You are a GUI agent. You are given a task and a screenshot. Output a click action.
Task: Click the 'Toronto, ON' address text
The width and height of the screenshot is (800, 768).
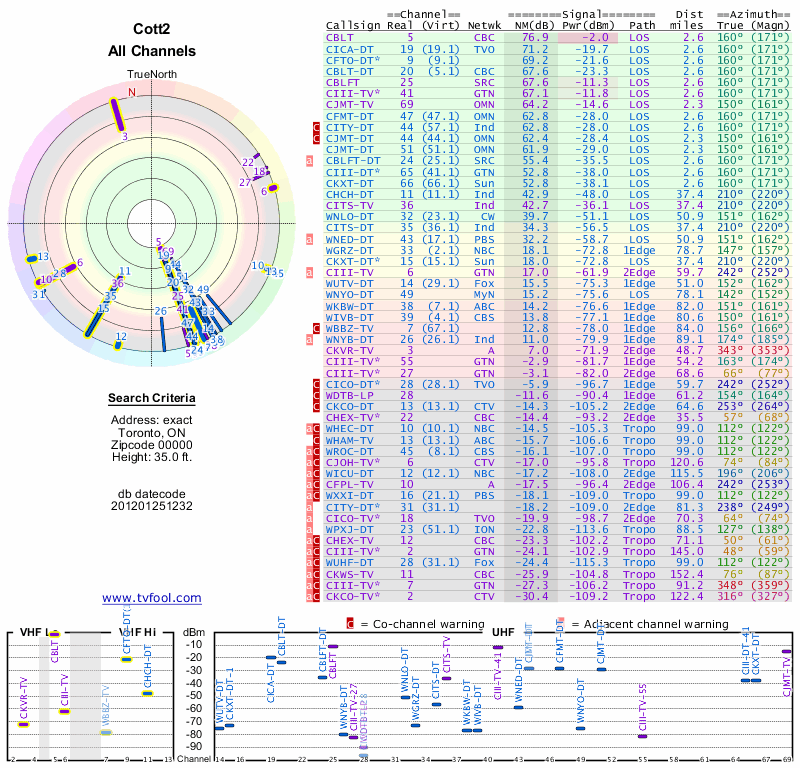152,432
